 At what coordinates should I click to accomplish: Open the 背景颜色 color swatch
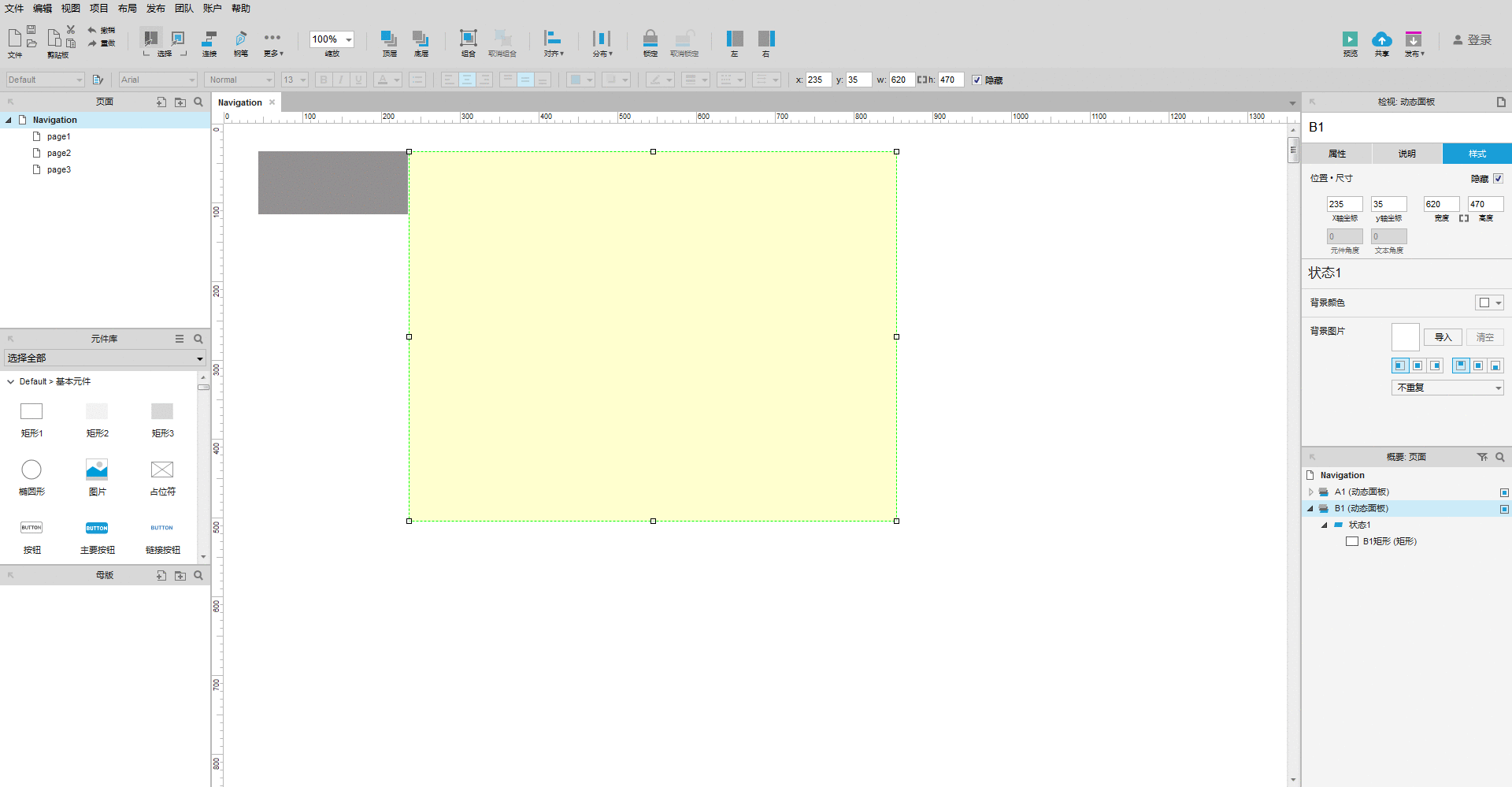point(1489,303)
